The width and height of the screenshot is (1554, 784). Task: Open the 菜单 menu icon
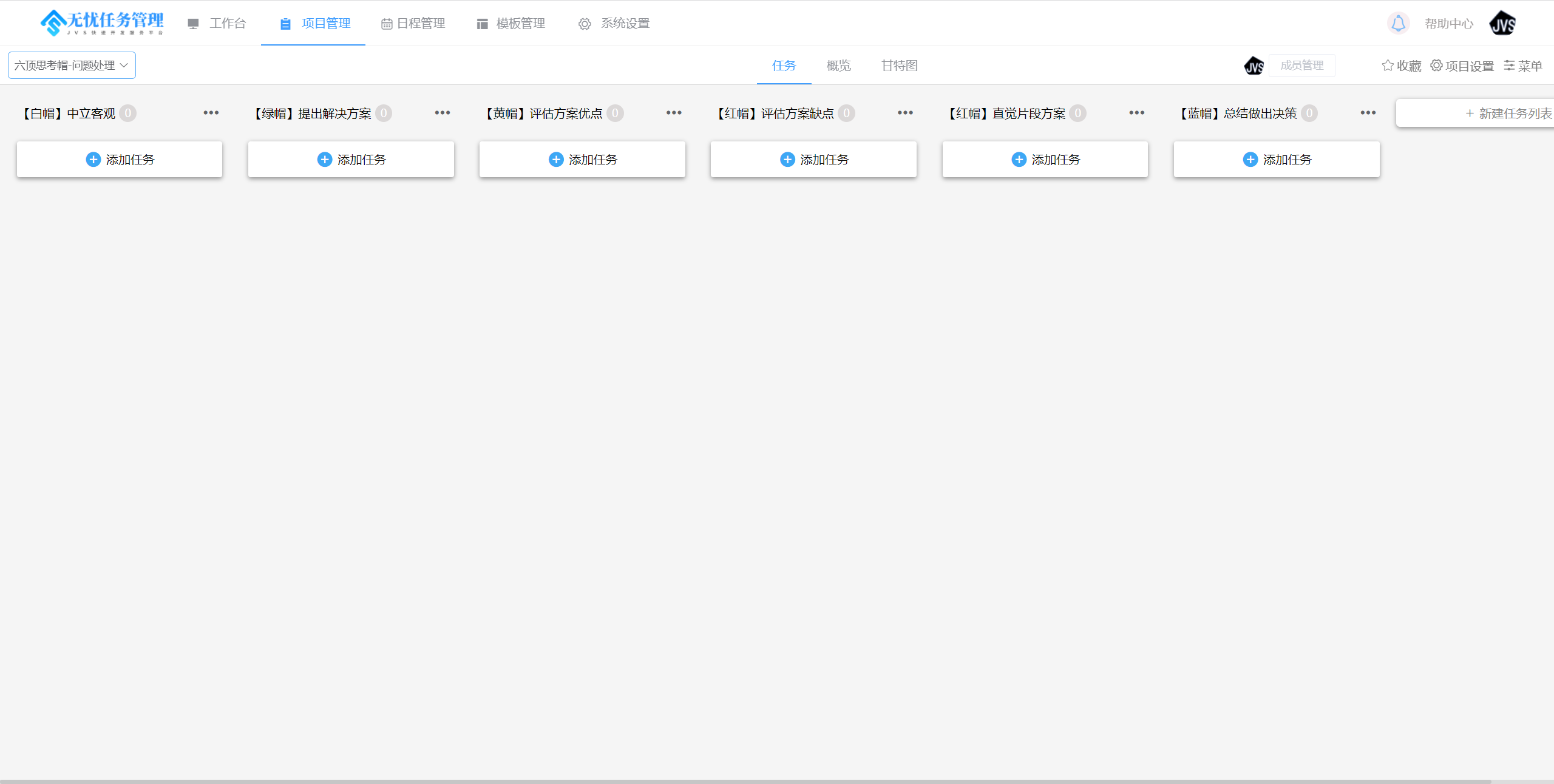click(x=1509, y=66)
